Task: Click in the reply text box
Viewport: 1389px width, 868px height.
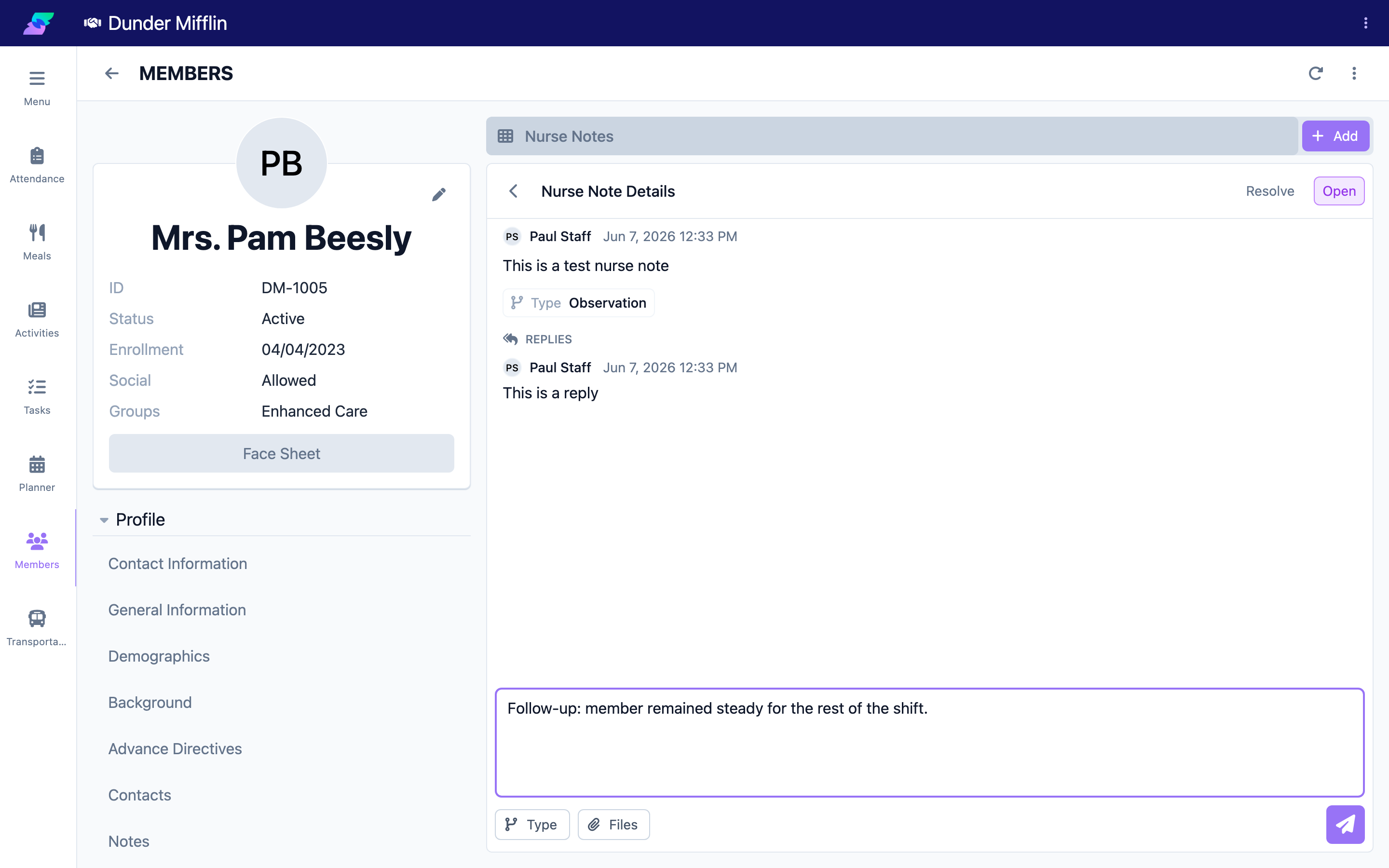Action: [x=929, y=742]
